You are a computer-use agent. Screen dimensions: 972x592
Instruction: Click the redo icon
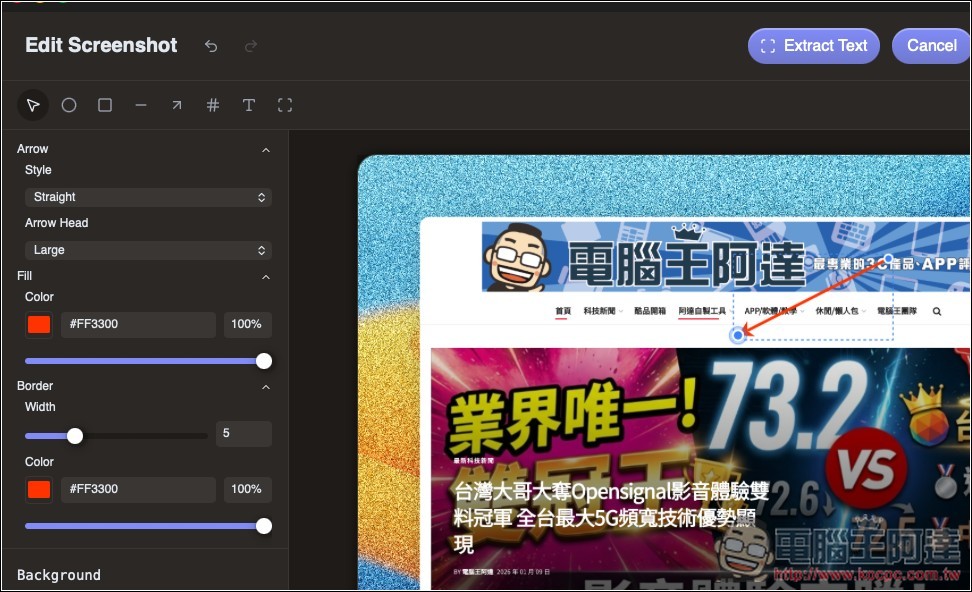pos(250,45)
